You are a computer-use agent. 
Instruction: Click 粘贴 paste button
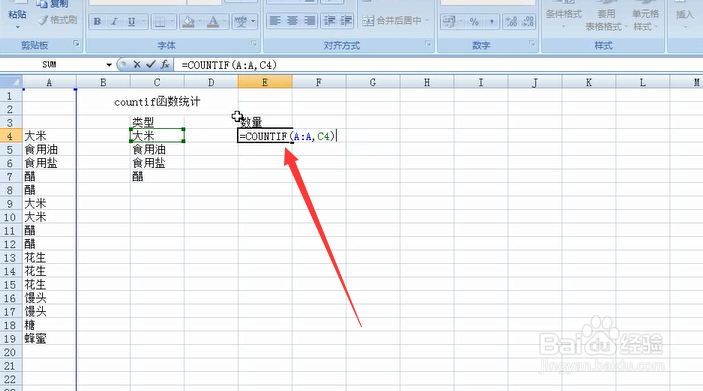pos(17,14)
